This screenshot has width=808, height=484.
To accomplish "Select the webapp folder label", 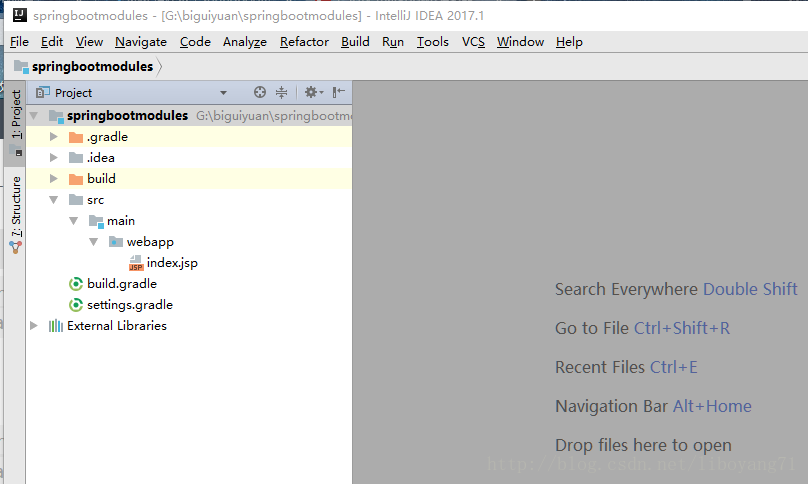I will [x=150, y=242].
